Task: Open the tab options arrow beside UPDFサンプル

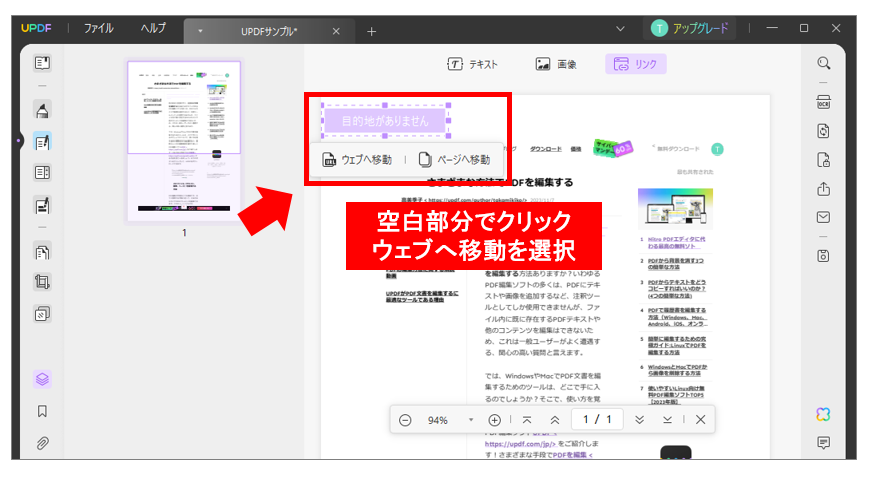Action: 200,32
